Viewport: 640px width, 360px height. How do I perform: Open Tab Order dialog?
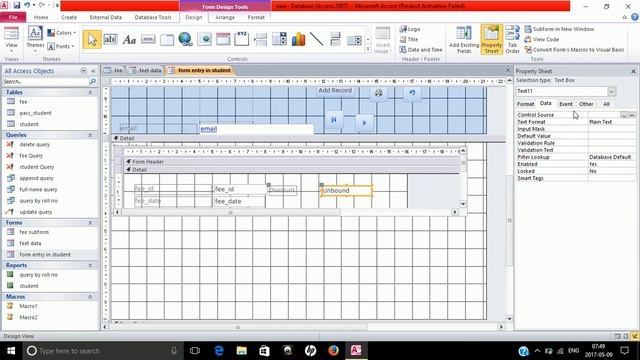coord(512,40)
